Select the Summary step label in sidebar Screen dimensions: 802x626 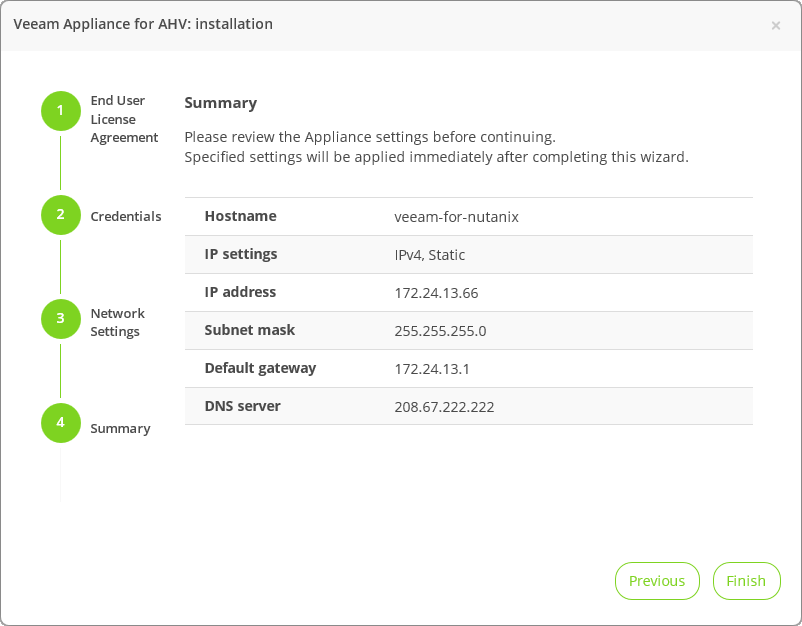120,429
